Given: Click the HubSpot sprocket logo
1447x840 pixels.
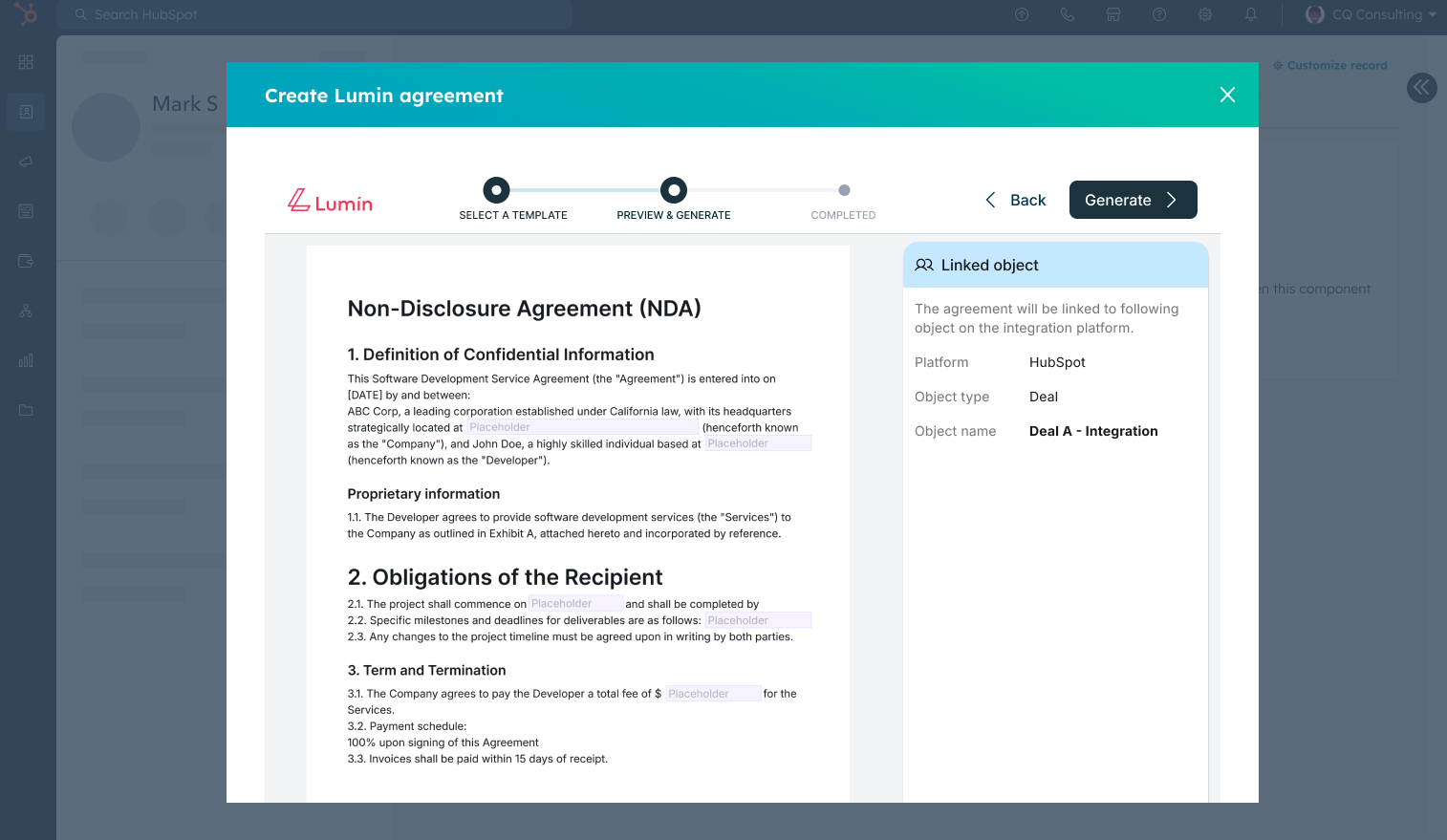Looking at the screenshot, I should pos(26,14).
